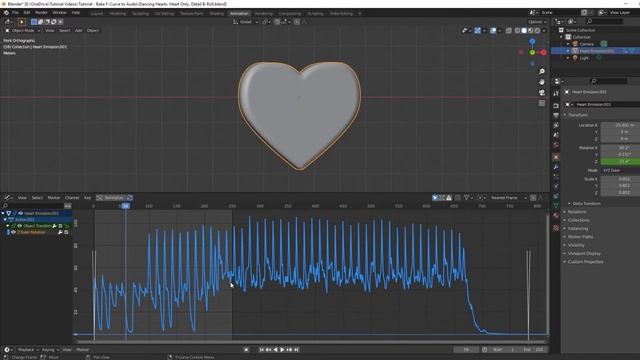Open the Window menu
640x360 pixels.
point(60,13)
